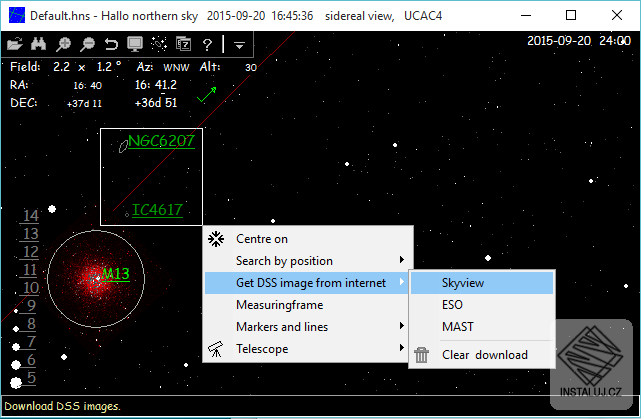The image size is (641, 419).
Task: Maximize the Hallo northern sky window
Action: click(x=571, y=16)
